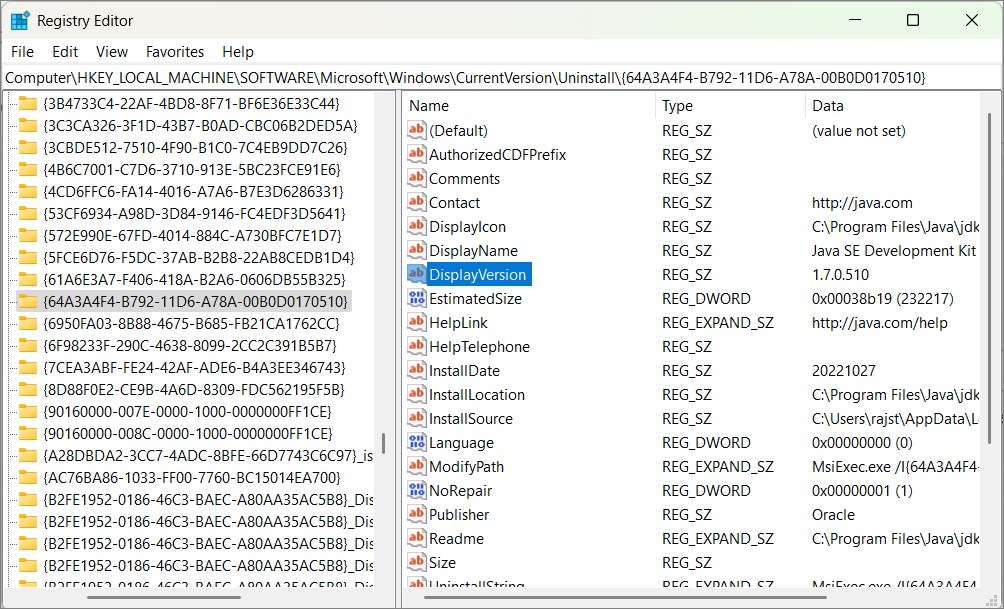
Task: Select the ModifyPath value name
Action: 467,467
